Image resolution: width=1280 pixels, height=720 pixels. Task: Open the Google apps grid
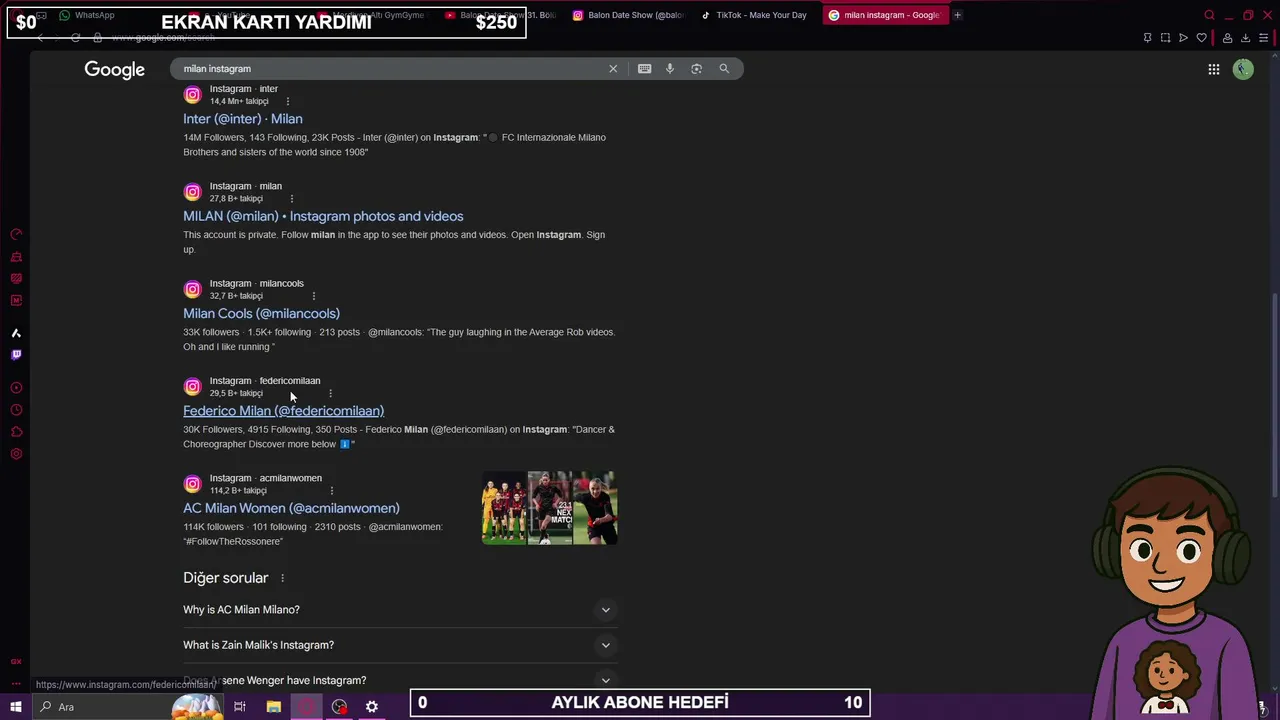[x=1213, y=69]
